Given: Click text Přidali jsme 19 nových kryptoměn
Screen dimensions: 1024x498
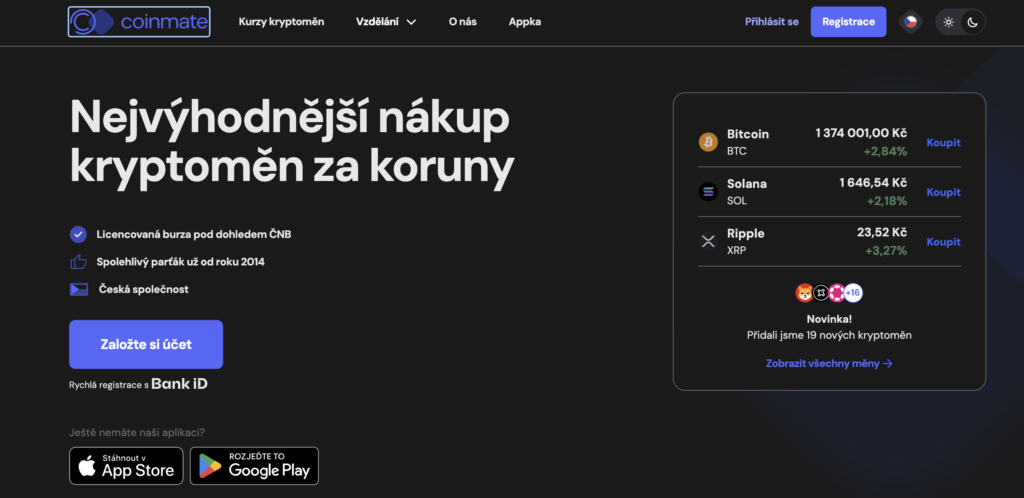Looking at the screenshot, I should 829,335.
